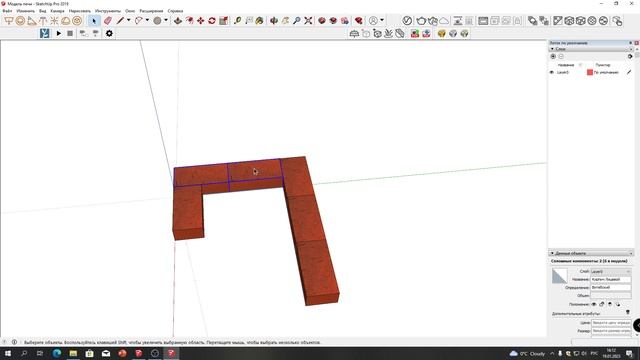Click the yellow cube icon
This screenshot has height=360, width=640.
[441, 33]
